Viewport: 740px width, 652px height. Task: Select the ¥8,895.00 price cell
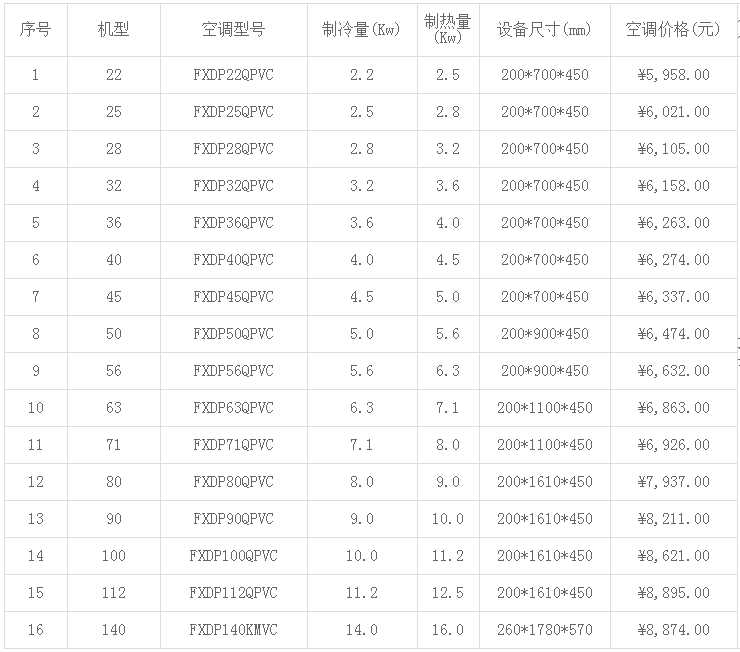[x=673, y=593]
